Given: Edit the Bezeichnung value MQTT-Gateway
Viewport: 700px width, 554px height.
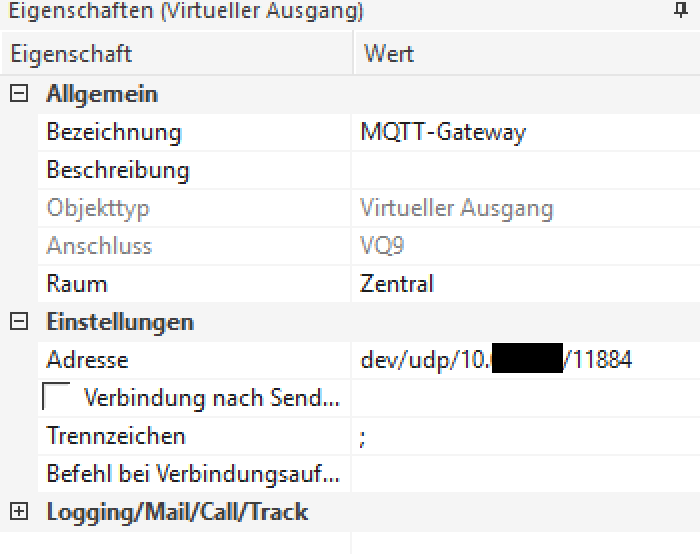Looking at the screenshot, I should click(x=443, y=132).
